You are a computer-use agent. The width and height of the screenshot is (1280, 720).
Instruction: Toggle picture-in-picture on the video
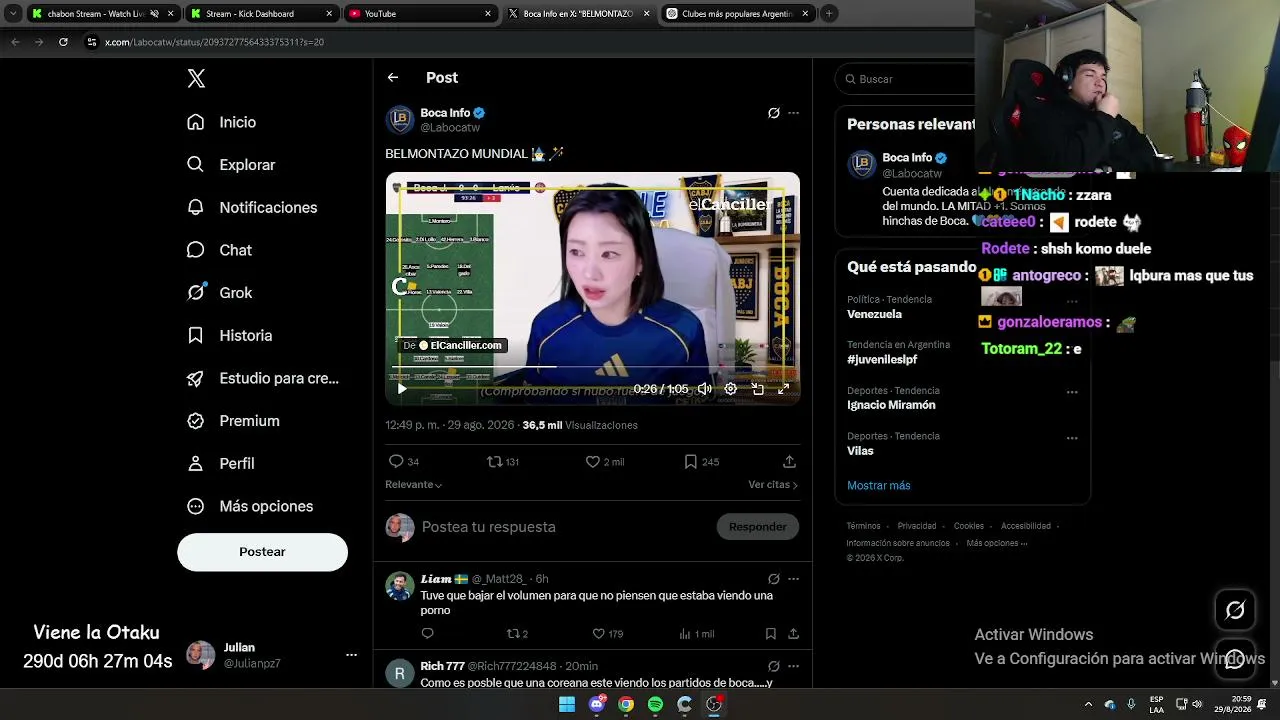pyautogui.click(x=757, y=389)
